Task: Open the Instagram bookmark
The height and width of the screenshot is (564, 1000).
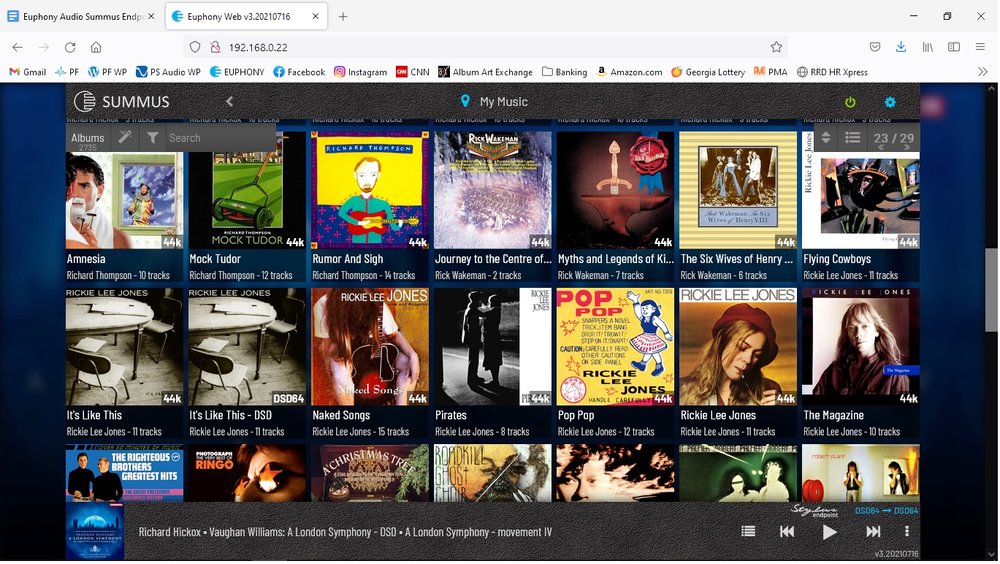Action: (x=360, y=72)
